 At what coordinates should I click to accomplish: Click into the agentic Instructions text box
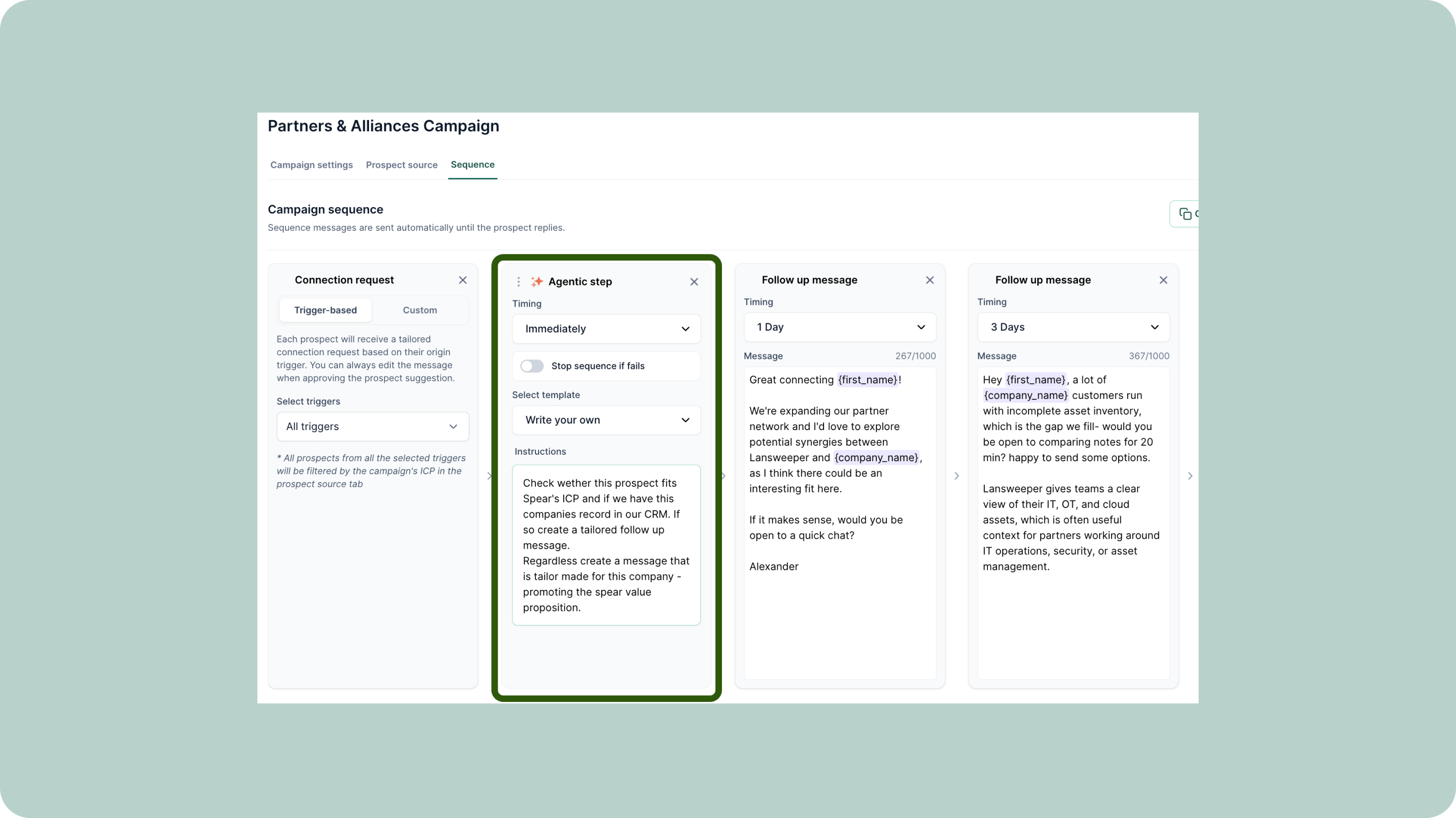[606, 545]
